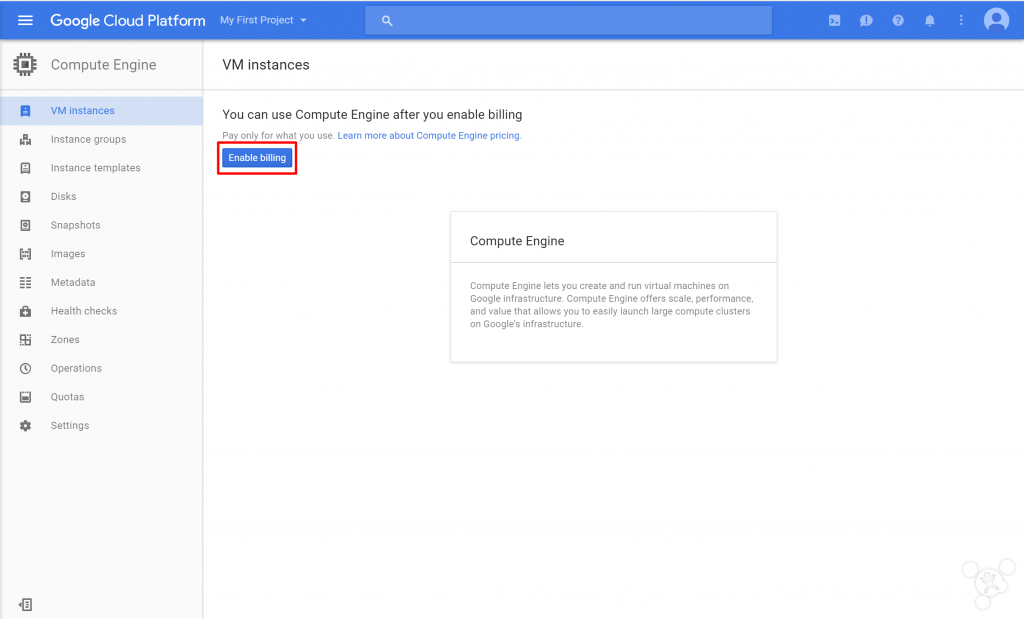Click the Images sidebar icon
1024x619 pixels.
pyautogui.click(x=25, y=254)
